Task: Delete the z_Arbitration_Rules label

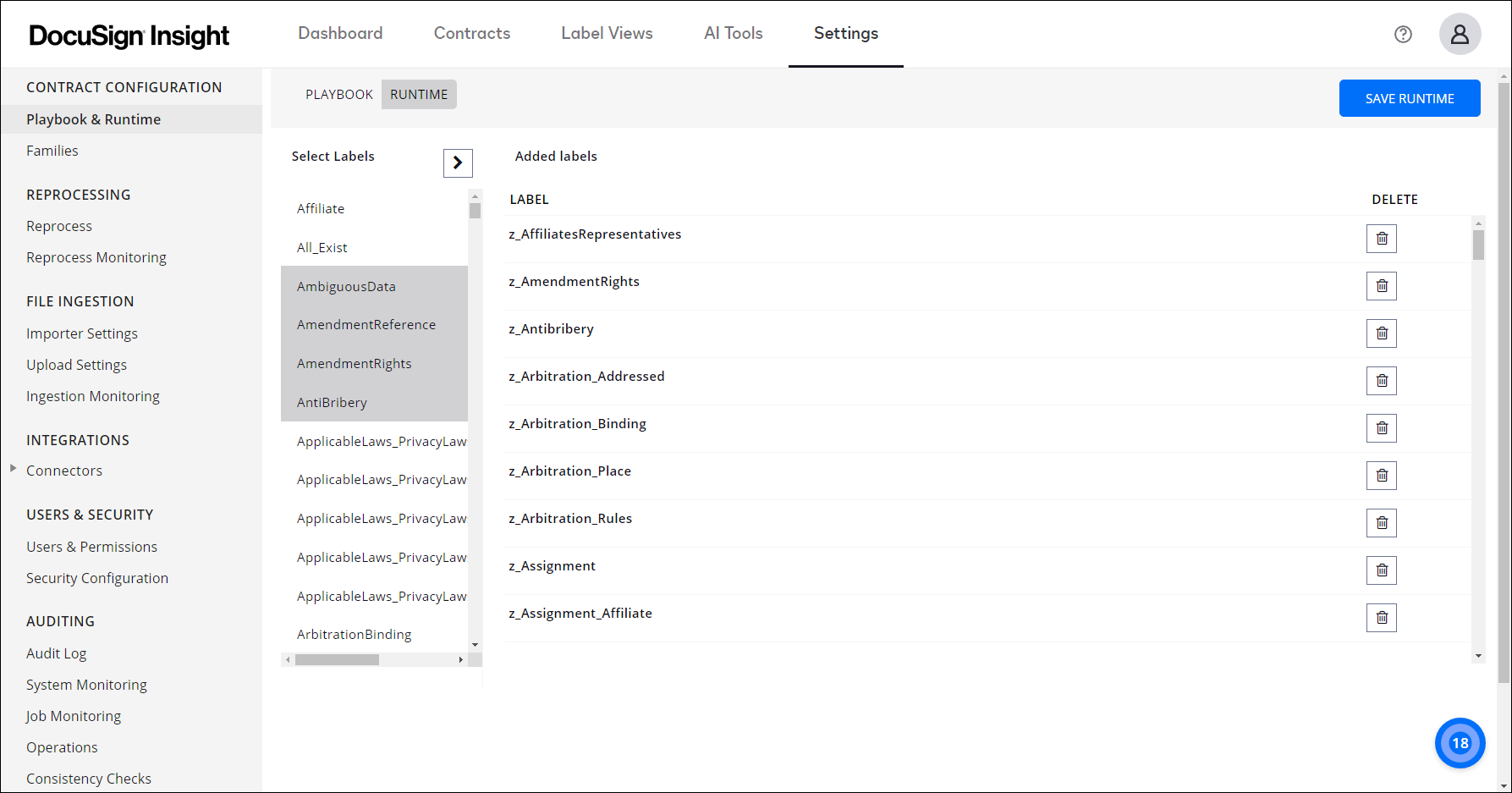Action: pos(1381,522)
